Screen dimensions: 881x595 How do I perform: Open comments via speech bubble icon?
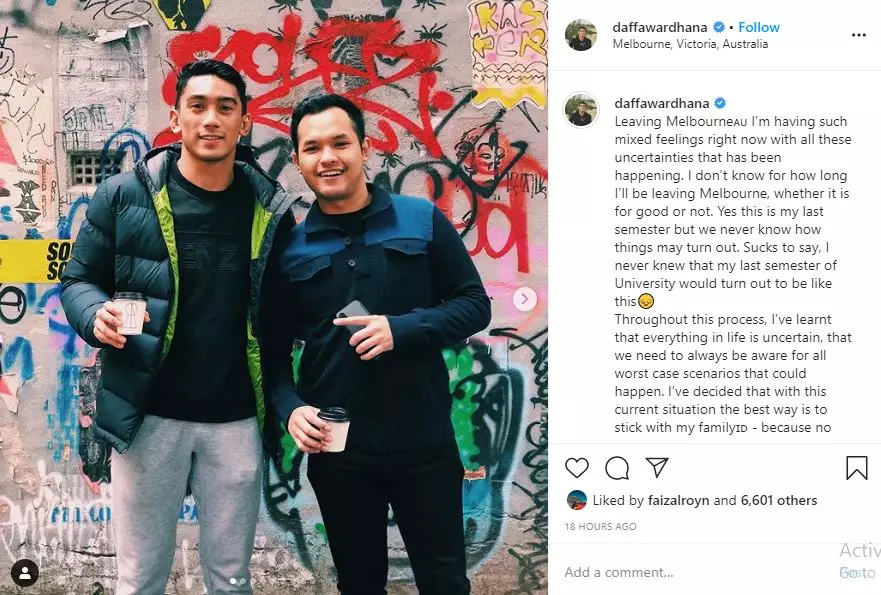click(x=617, y=467)
